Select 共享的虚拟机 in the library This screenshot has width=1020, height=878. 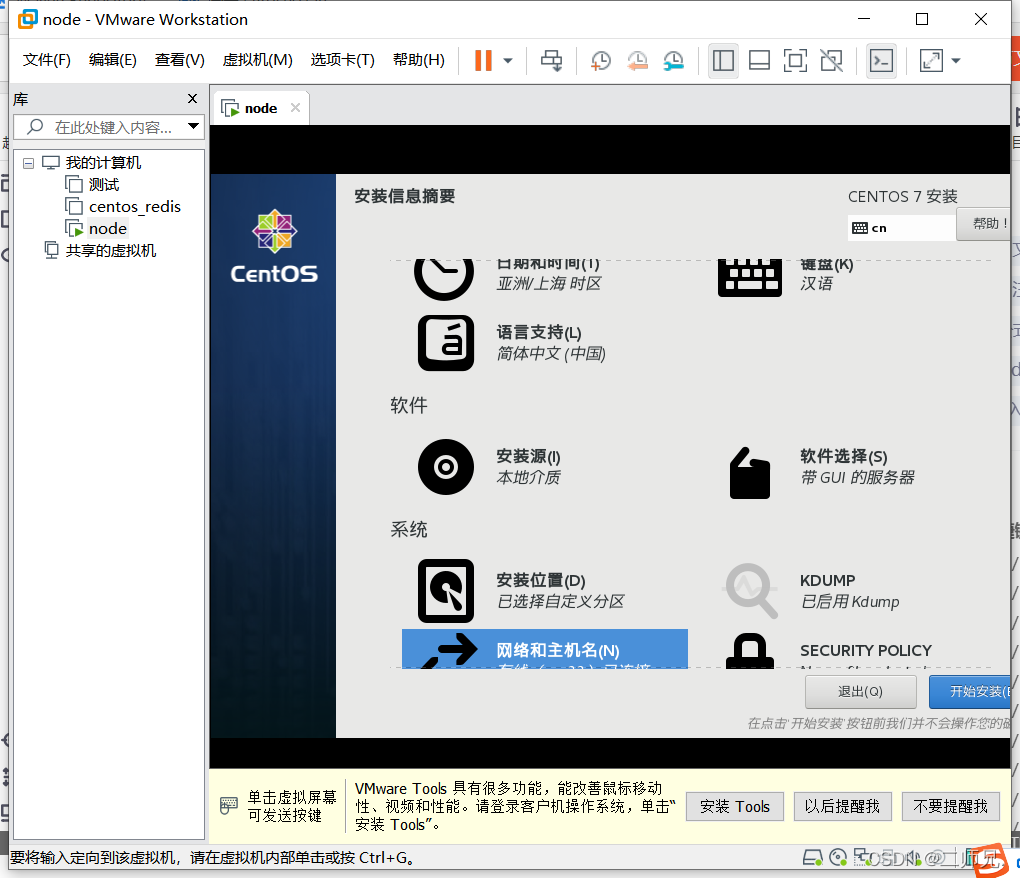tap(100, 250)
